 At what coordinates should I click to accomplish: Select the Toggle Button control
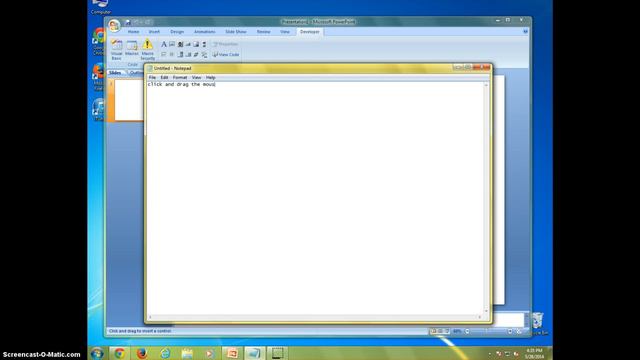(x=196, y=54)
